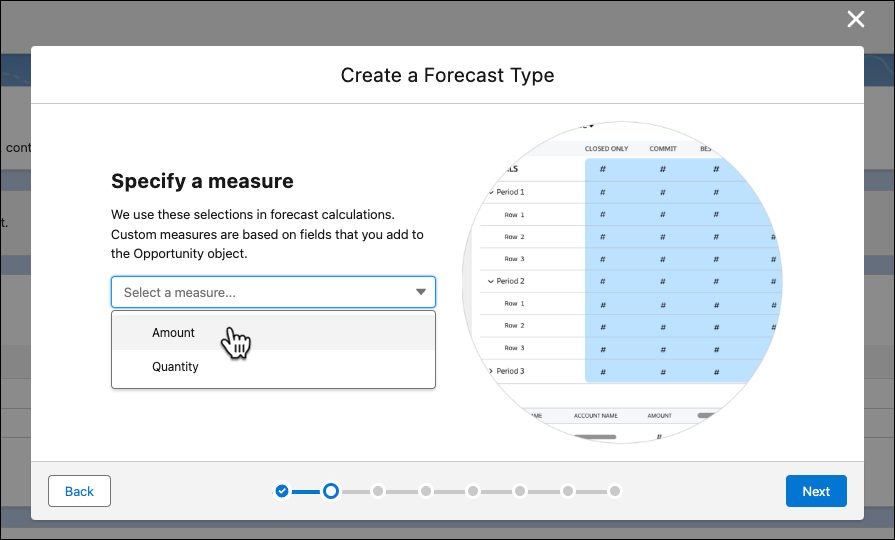This screenshot has height=540, width=895.
Task: Collapse Period 2 chevron in preview illustration
Action: 490,281
